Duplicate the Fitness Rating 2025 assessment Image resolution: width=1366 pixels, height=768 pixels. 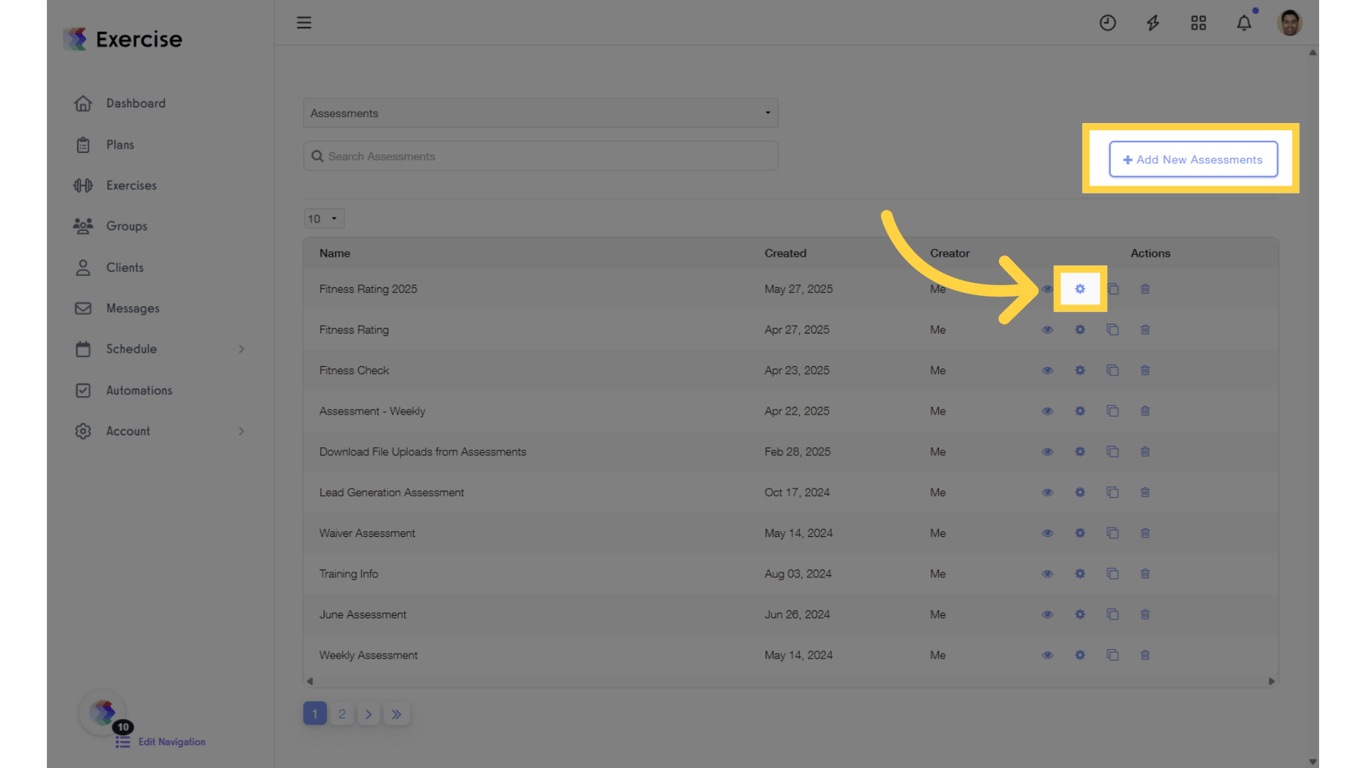coord(1112,288)
